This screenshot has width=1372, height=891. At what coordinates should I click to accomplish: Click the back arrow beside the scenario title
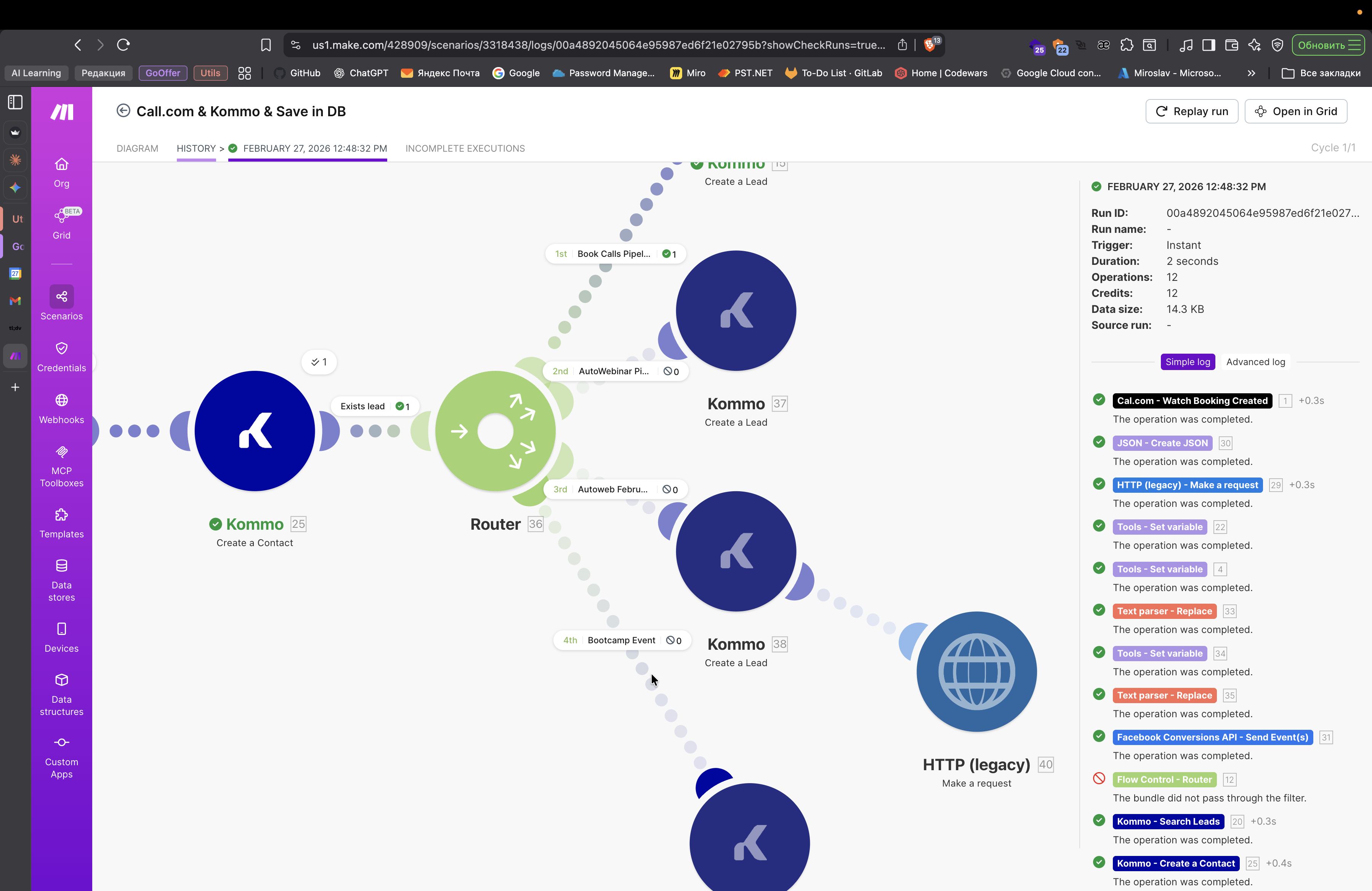[123, 111]
